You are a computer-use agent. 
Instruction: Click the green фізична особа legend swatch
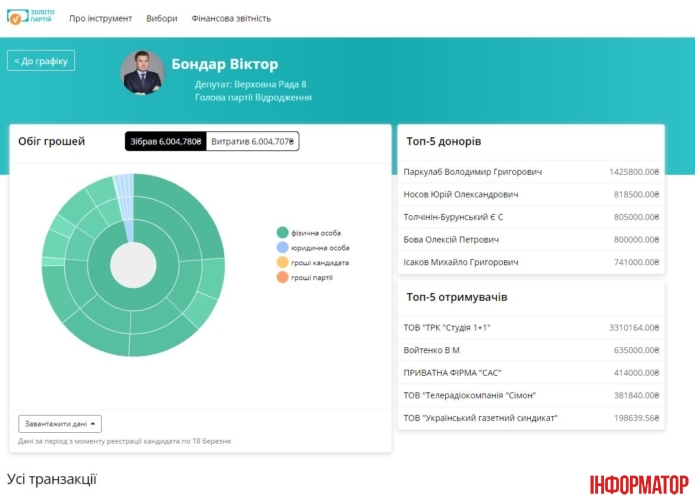tap(282, 233)
